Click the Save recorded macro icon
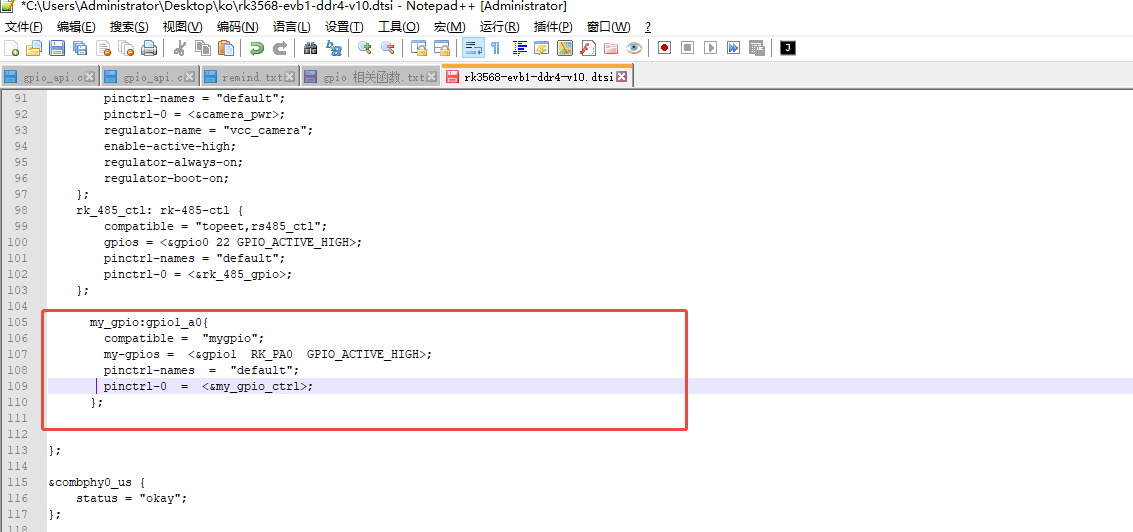The width and height of the screenshot is (1133, 532). coord(757,48)
